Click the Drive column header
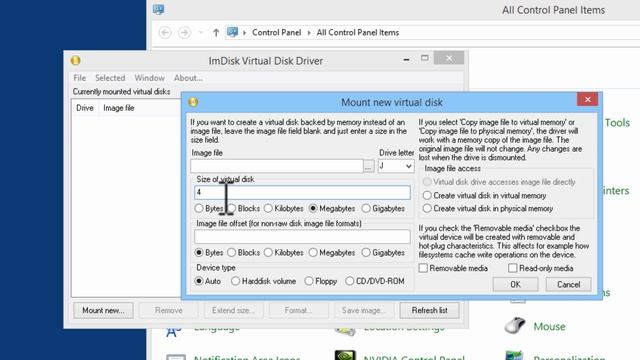Viewport: 640px width, 360px height. pos(85,108)
